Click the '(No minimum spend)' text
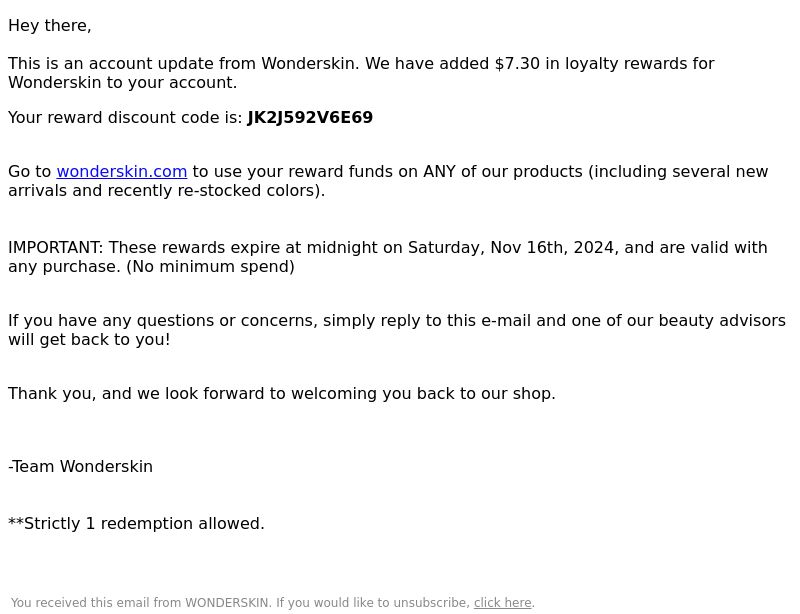 tap(210, 266)
